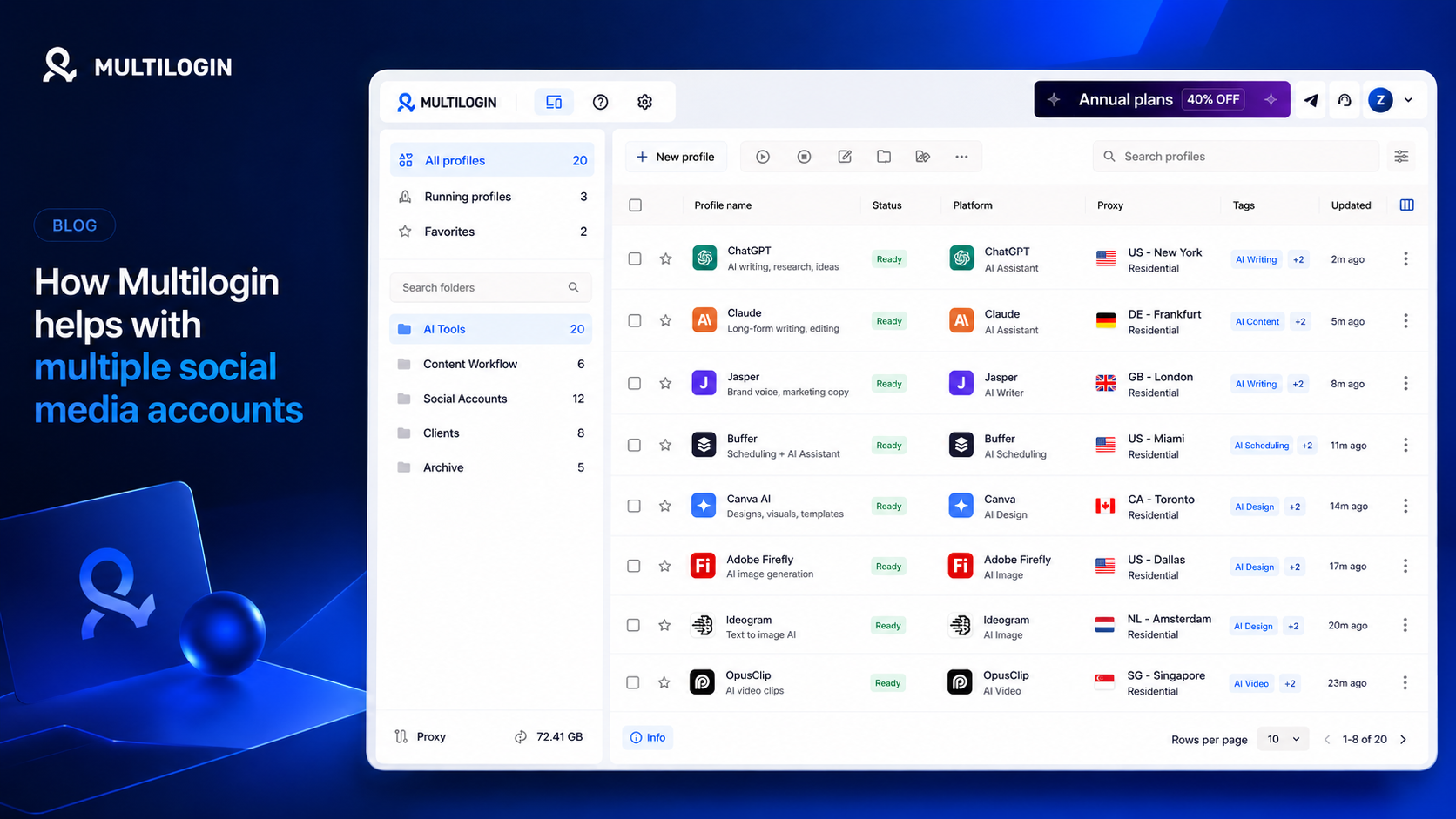Open the AI Tools folder
The image size is (1456, 819).
click(491, 329)
